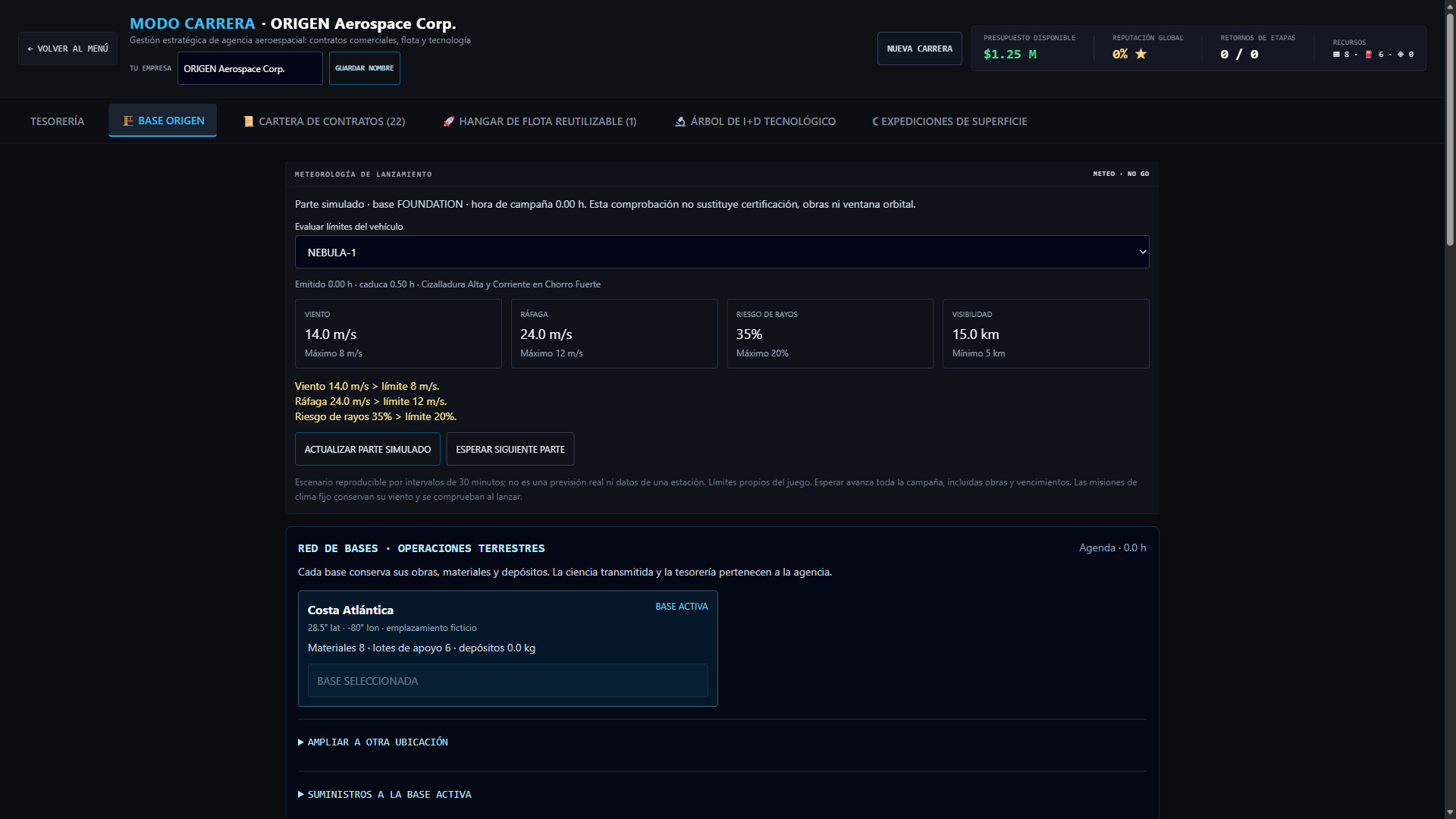Click Guardar Nombre button
Image resolution: width=1456 pixels, height=819 pixels.
(x=365, y=68)
